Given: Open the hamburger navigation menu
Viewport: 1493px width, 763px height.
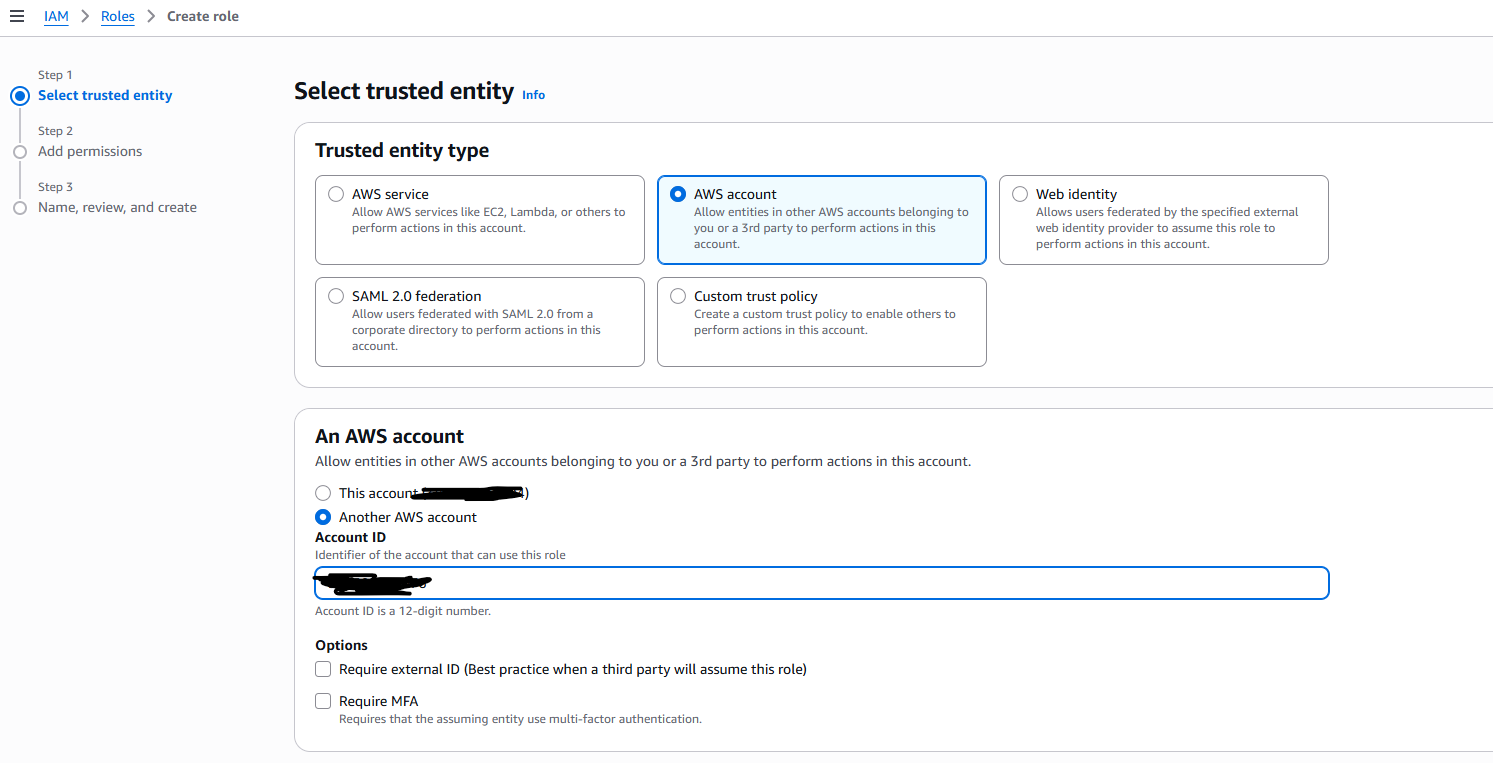Looking at the screenshot, I should (x=17, y=17).
